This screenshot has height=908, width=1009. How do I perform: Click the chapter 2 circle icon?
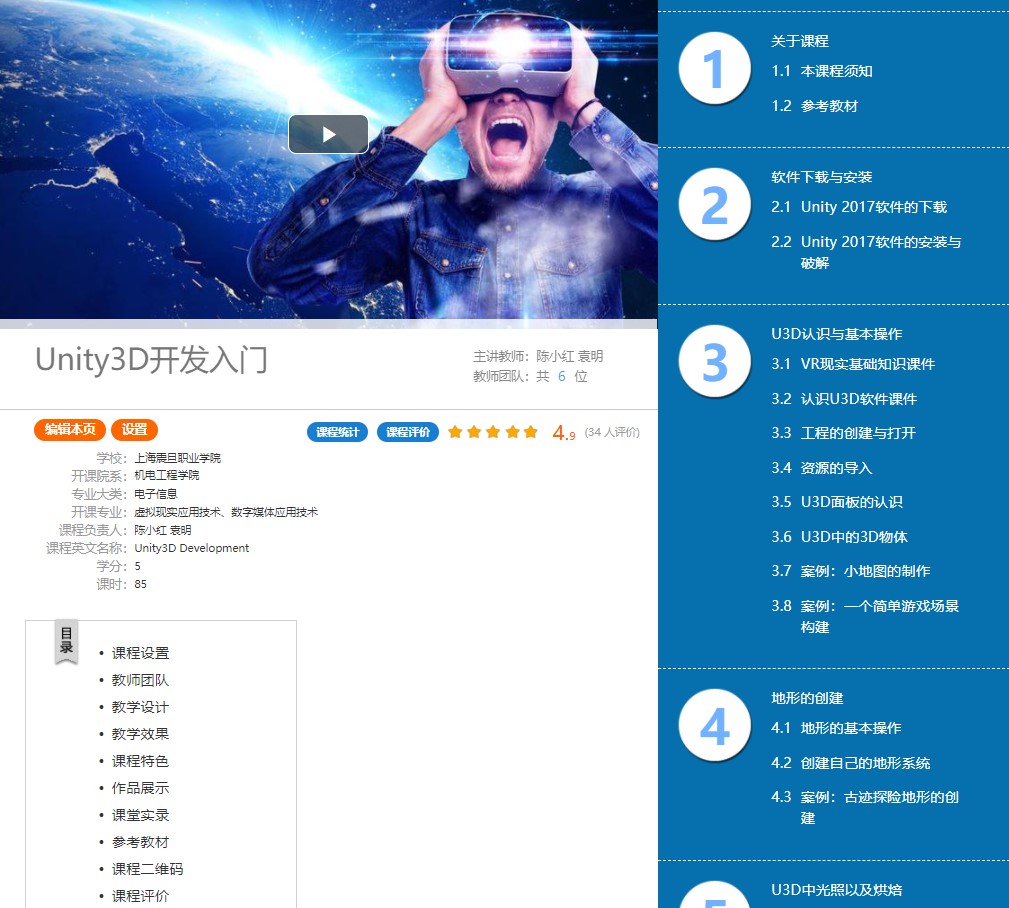(x=714, y=205)
